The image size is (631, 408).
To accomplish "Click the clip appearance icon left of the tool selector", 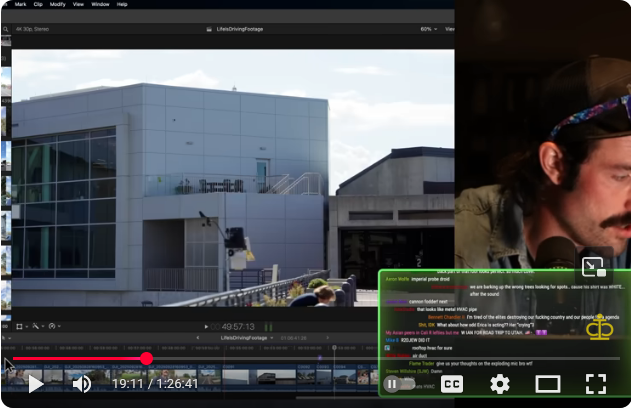I will [x=19, y=326].
